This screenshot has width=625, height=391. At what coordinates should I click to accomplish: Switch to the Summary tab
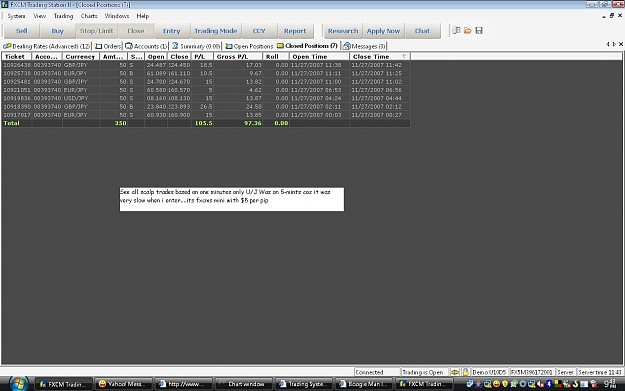(196, 46)
